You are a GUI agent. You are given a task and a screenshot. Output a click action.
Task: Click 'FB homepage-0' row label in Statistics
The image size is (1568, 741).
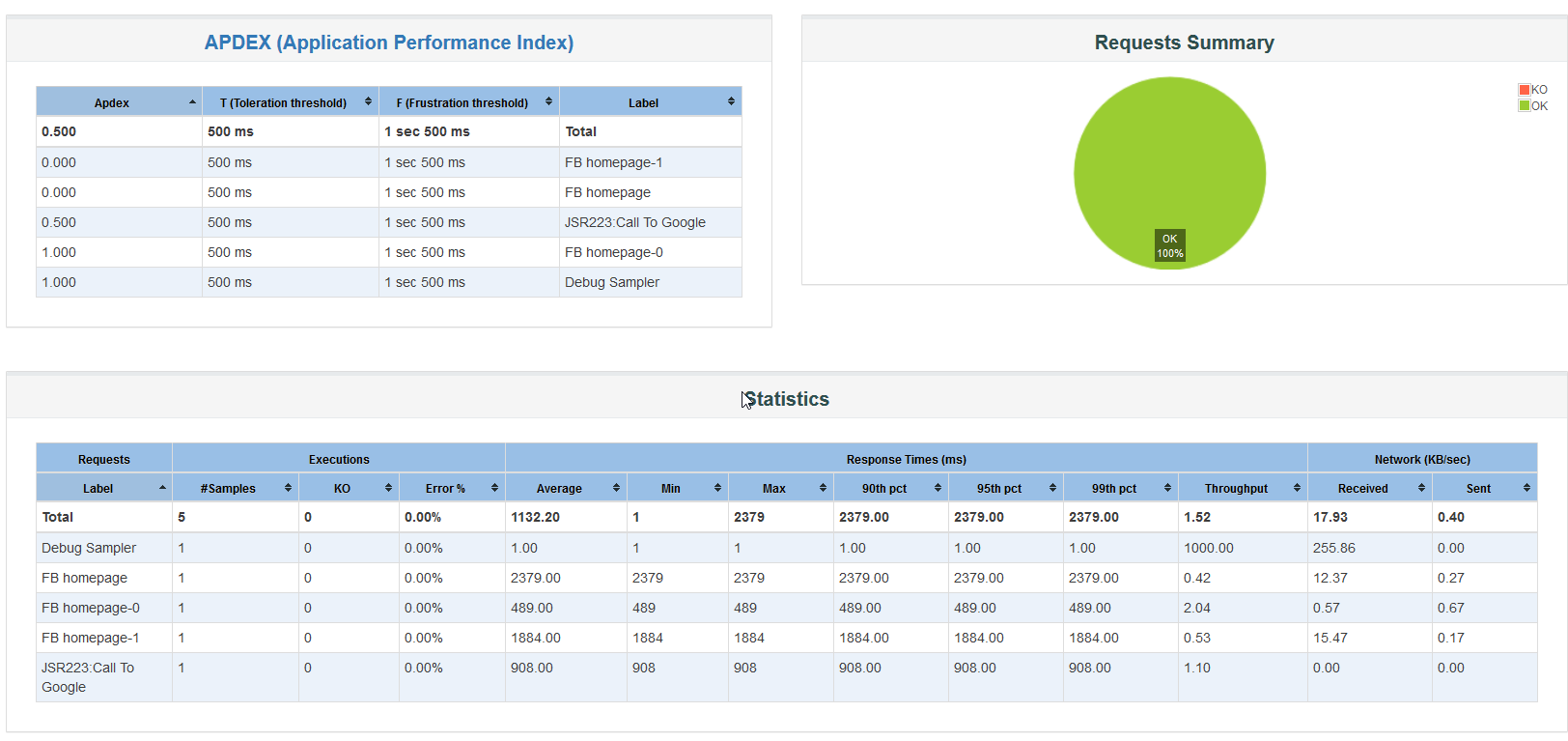[91, 608]
